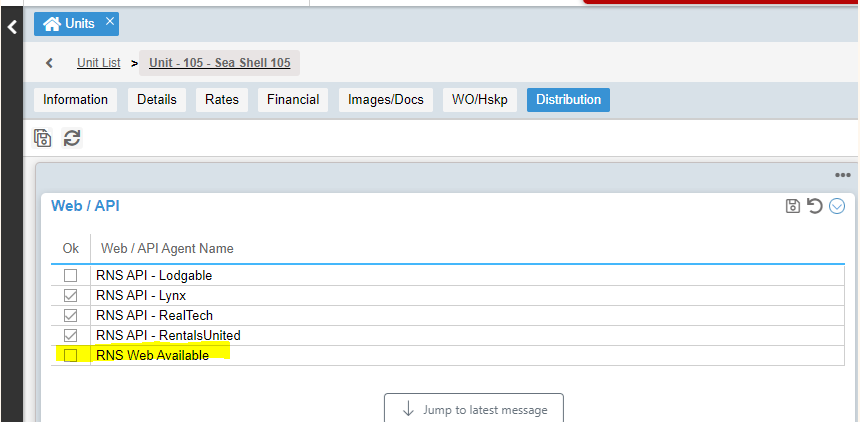Go back using the breadcrumb back arrow
This screenshot has height=422, width=860.
(x=49, y=63)
